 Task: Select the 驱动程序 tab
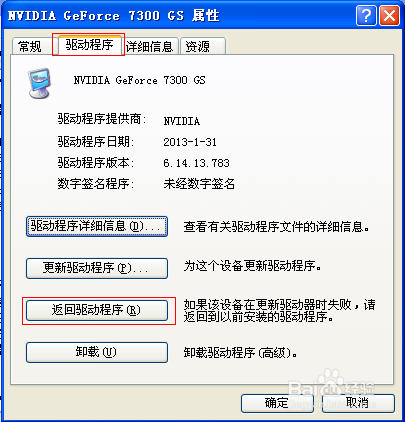point(89,44)
